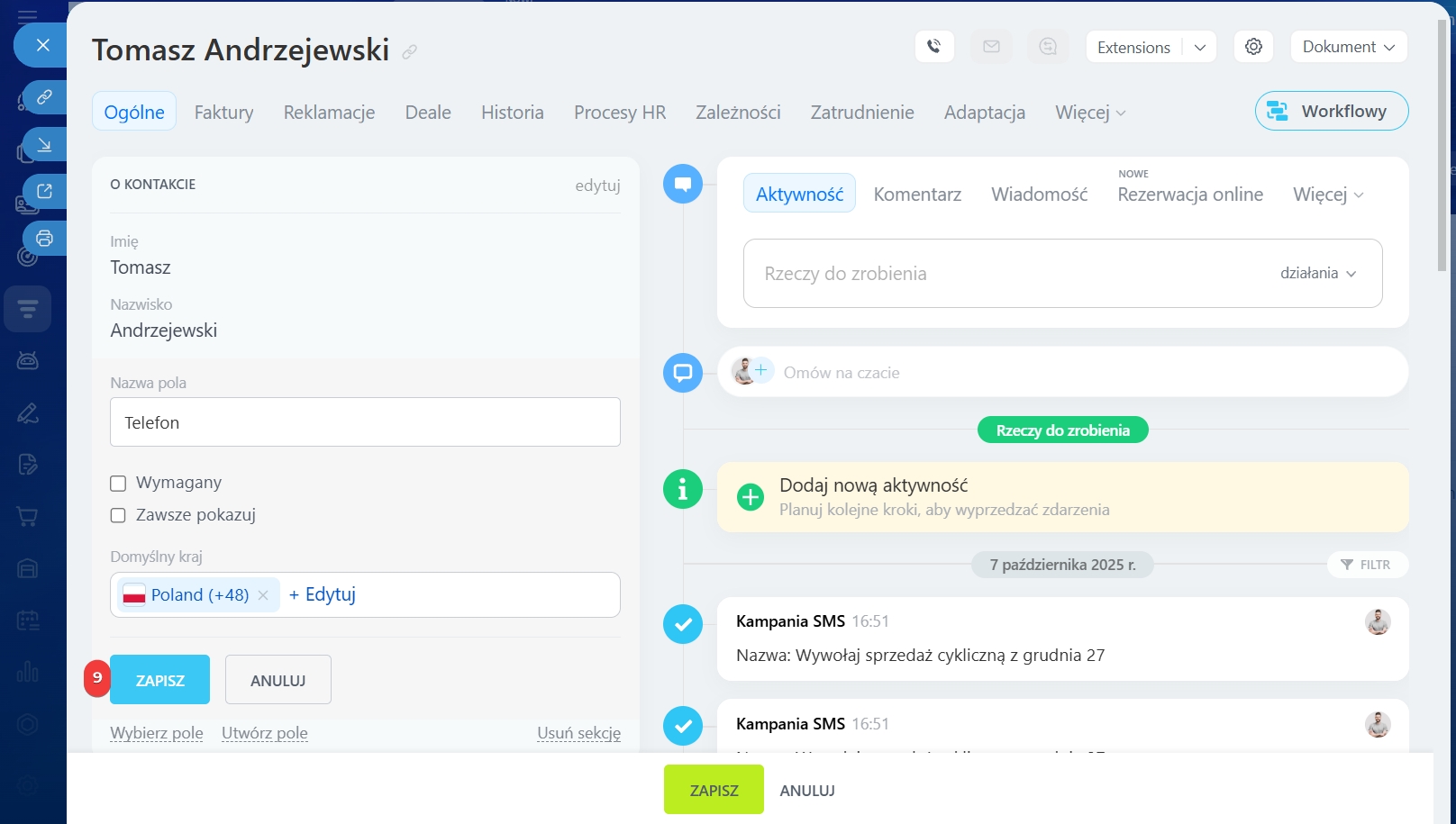The width and height of the screenshot is (1456, 824).
Task: Click the copy link icon beside contact name
Action: [410, 52]
